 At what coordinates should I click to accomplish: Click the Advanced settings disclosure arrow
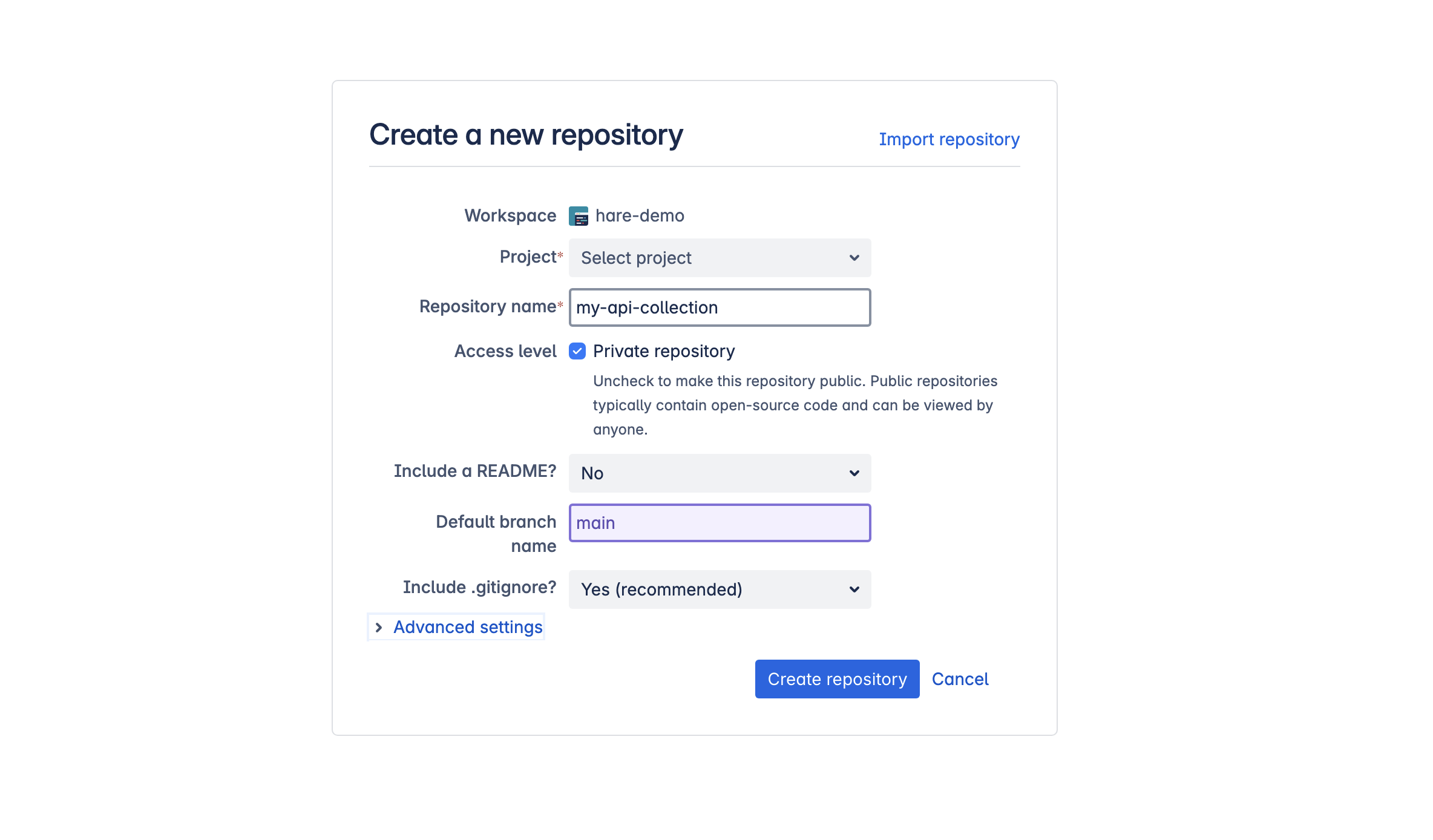tap(379, 627)
